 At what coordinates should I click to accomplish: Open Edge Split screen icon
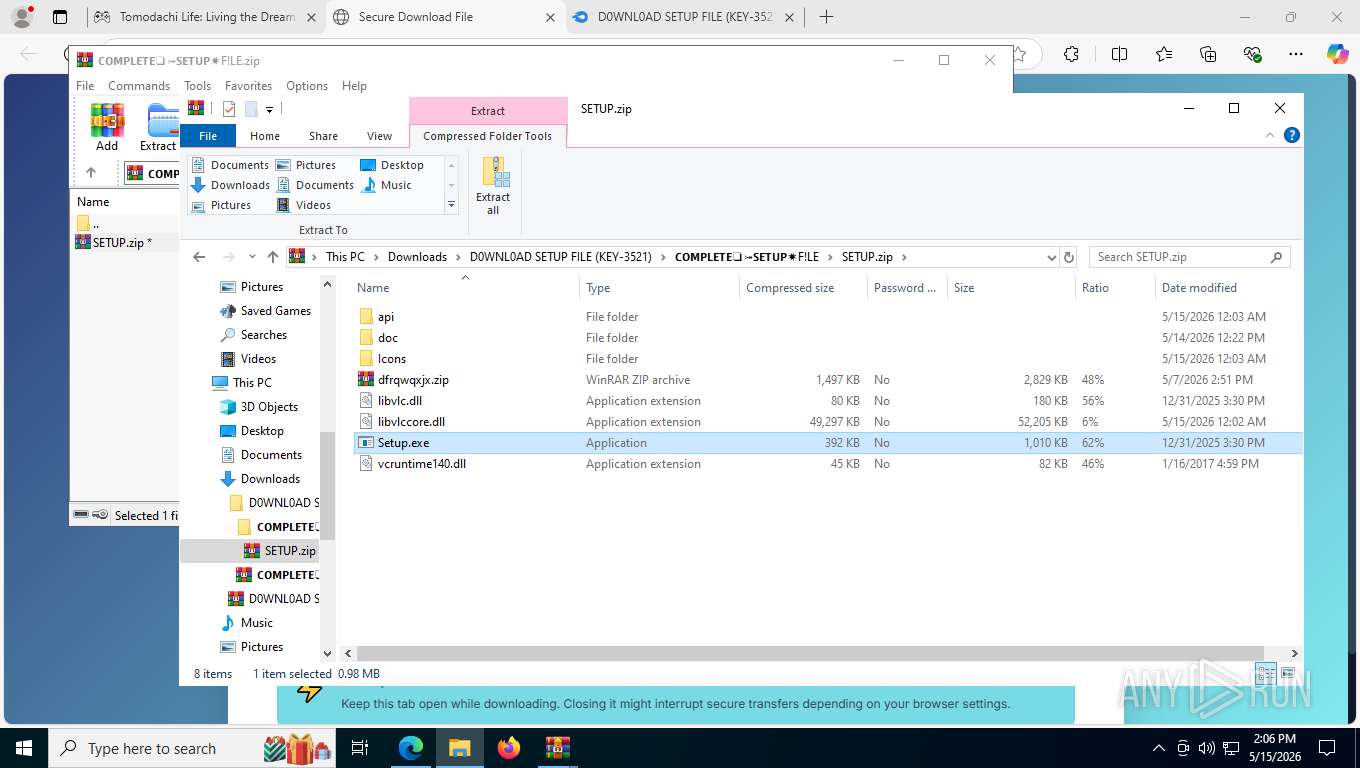point(1119,54)
